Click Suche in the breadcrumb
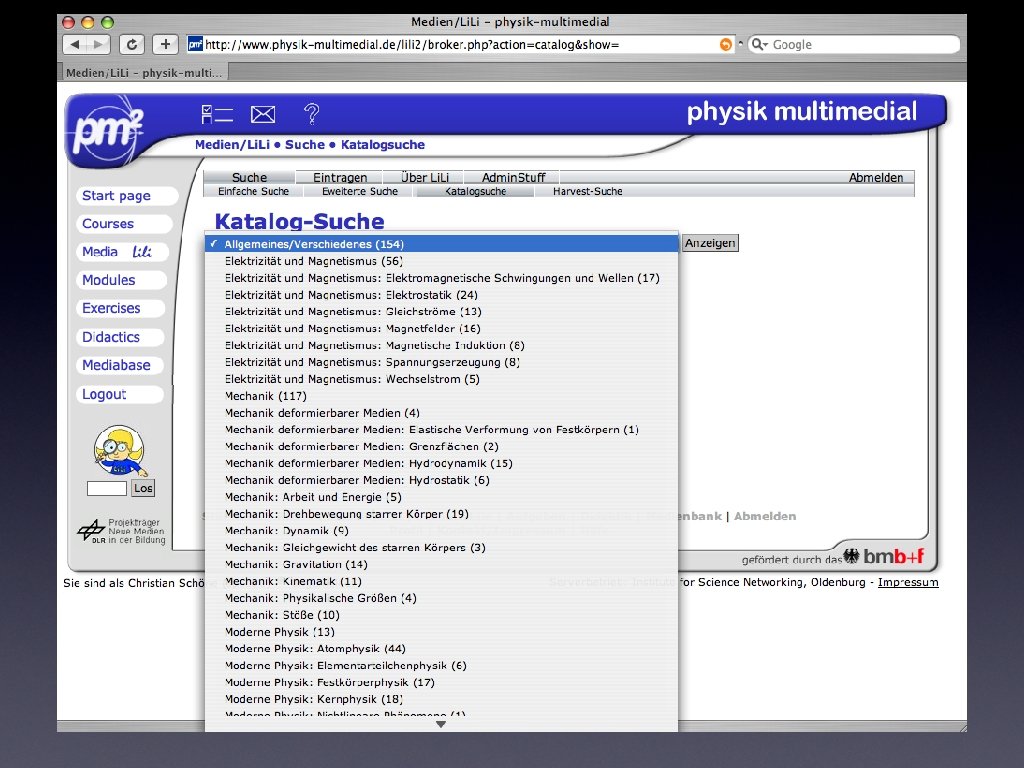The width and height of the screenshot is (1024, 768). (x=304, y=144)
